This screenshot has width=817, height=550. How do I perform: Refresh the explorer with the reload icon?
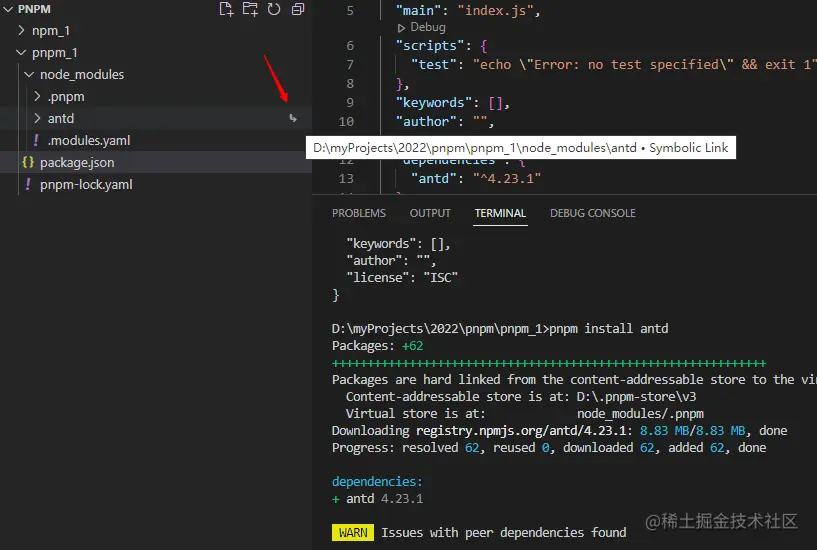(x=274, y=9)
